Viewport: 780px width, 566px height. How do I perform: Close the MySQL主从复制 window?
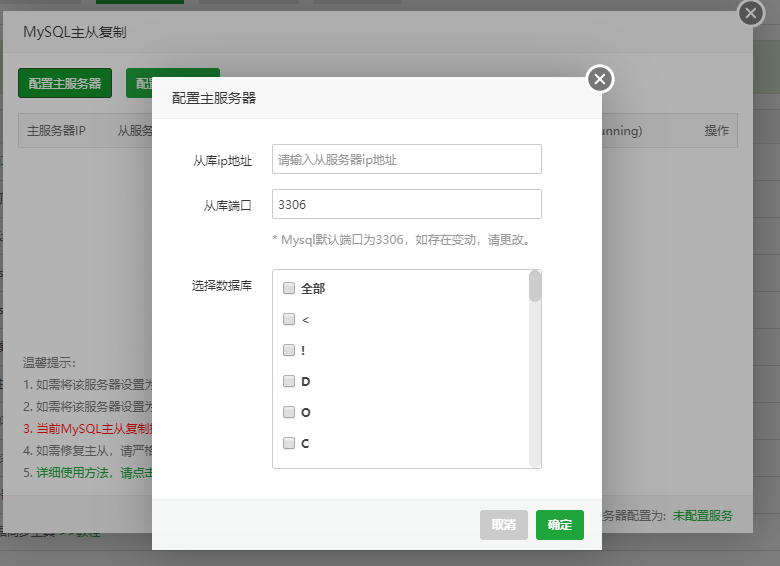tap(751, 13)
